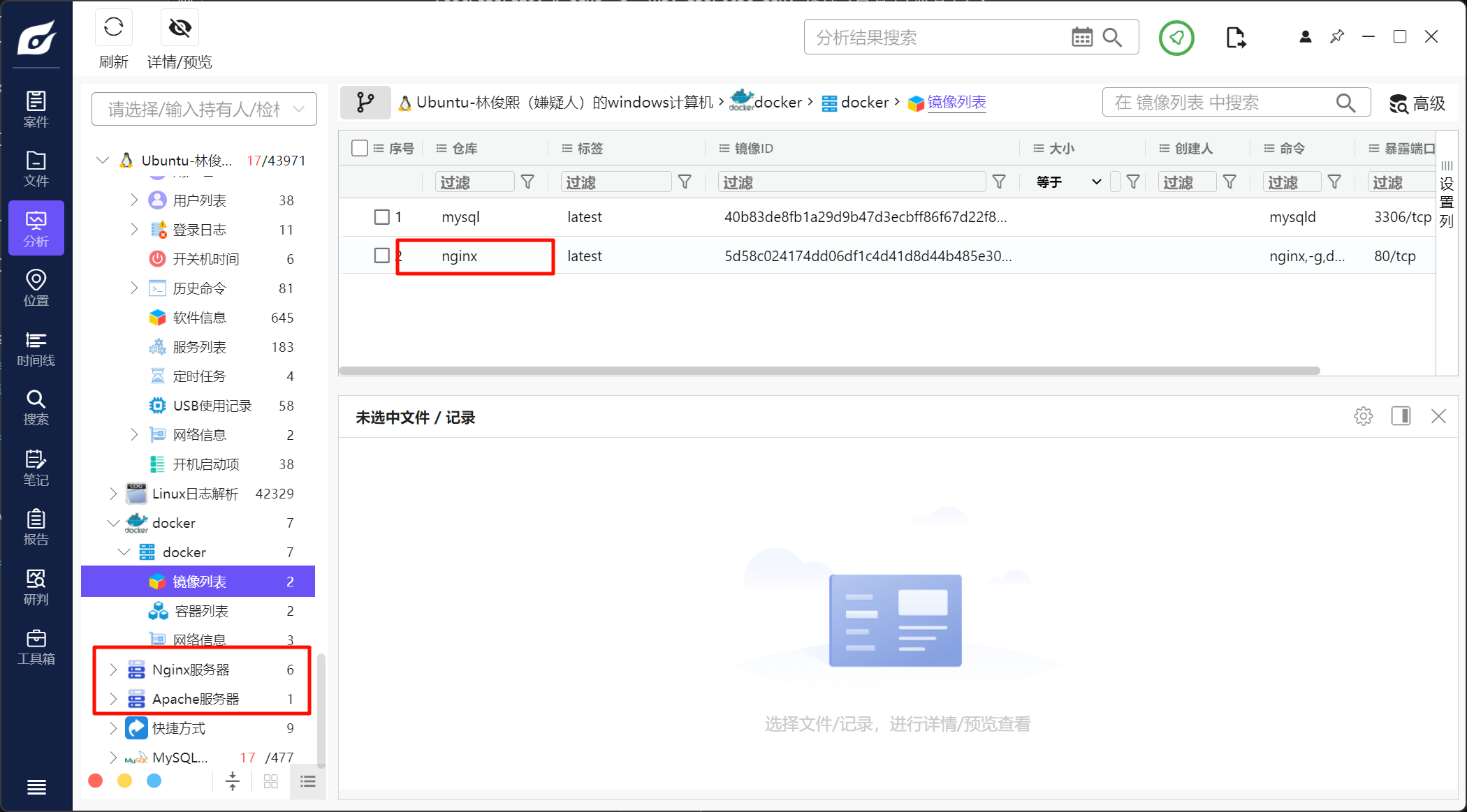Click the 镜像列表 breadcrumb link
Image resolution: width=1467 pixels, height=812 pixels.
(956, 103)
